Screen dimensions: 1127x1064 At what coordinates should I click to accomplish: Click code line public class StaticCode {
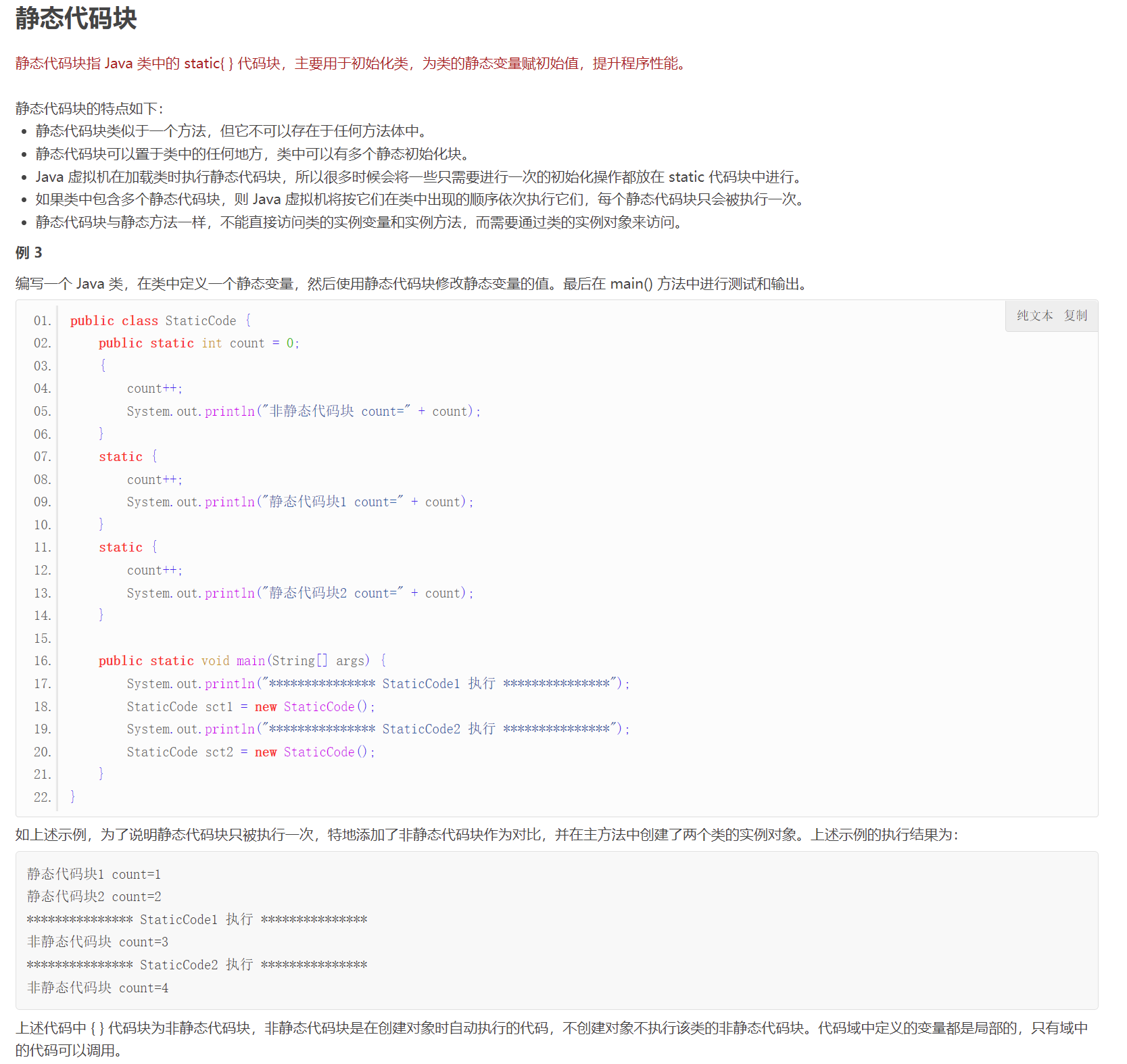click(161, 320)
